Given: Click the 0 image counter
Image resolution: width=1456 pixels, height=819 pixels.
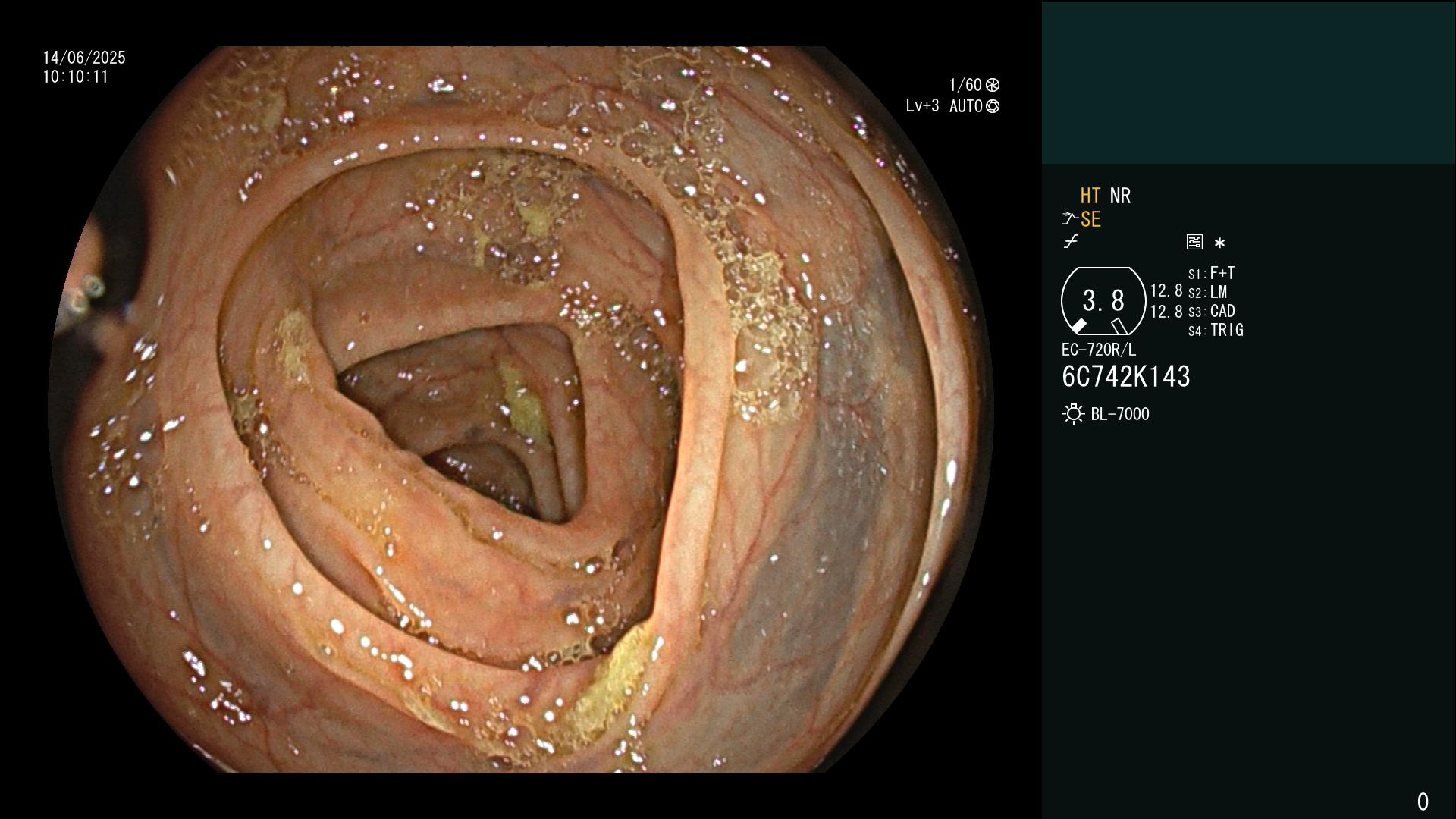Looking at the screenshot, I should pos(1423,802).
